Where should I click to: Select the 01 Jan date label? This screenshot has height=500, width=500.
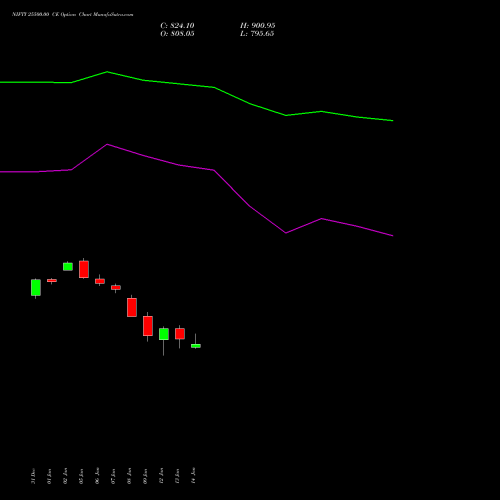(49, 476)
